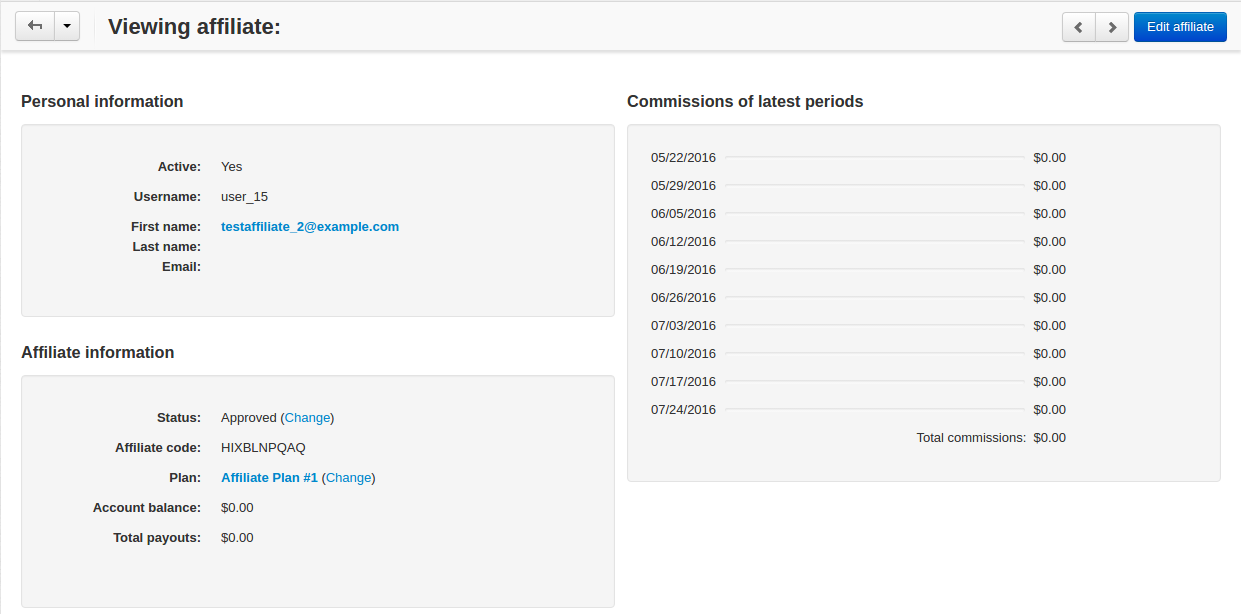Click the username value user_15
This screenshot has width=1241, height=614.
pyautogui.click(x=244, y=197)
